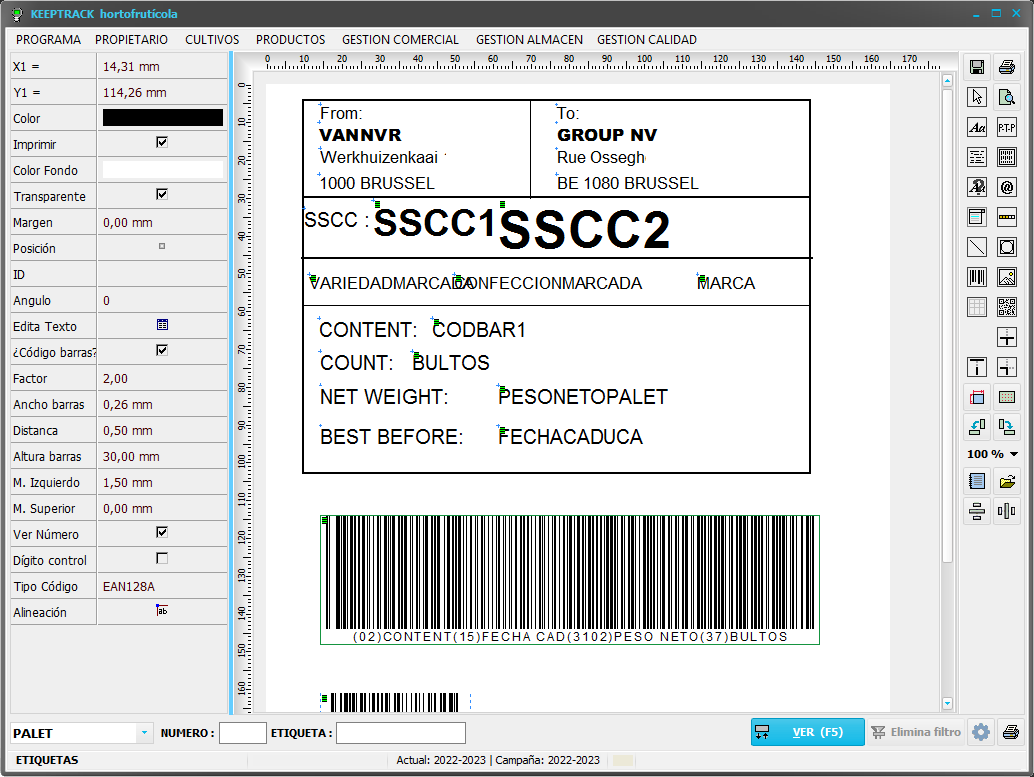The image size is (1034, 777).
Task: Click the ETIQUETA input field
Action: pos(401,733)
